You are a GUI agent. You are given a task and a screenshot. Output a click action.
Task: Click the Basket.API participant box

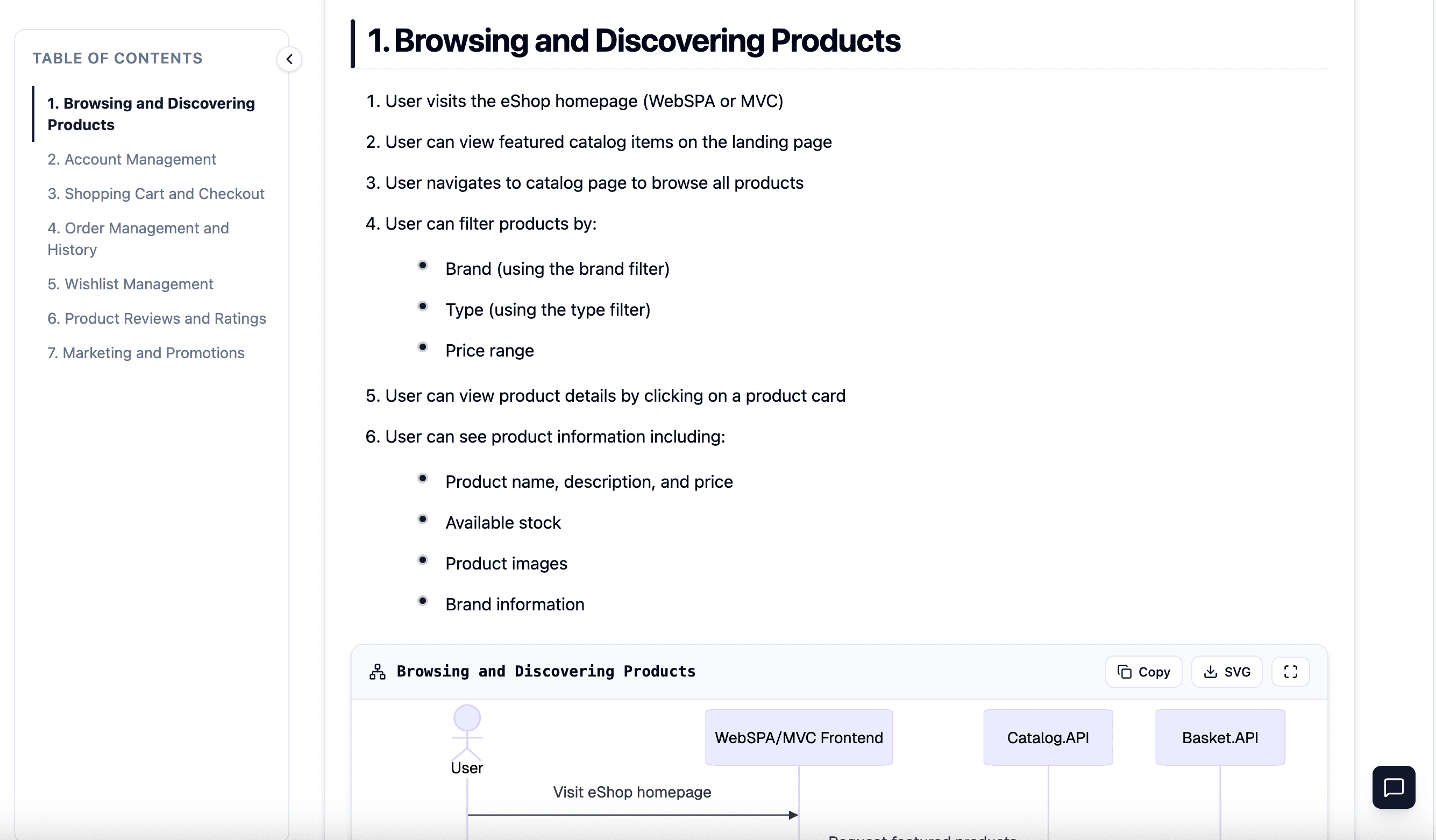(1219, 737)
